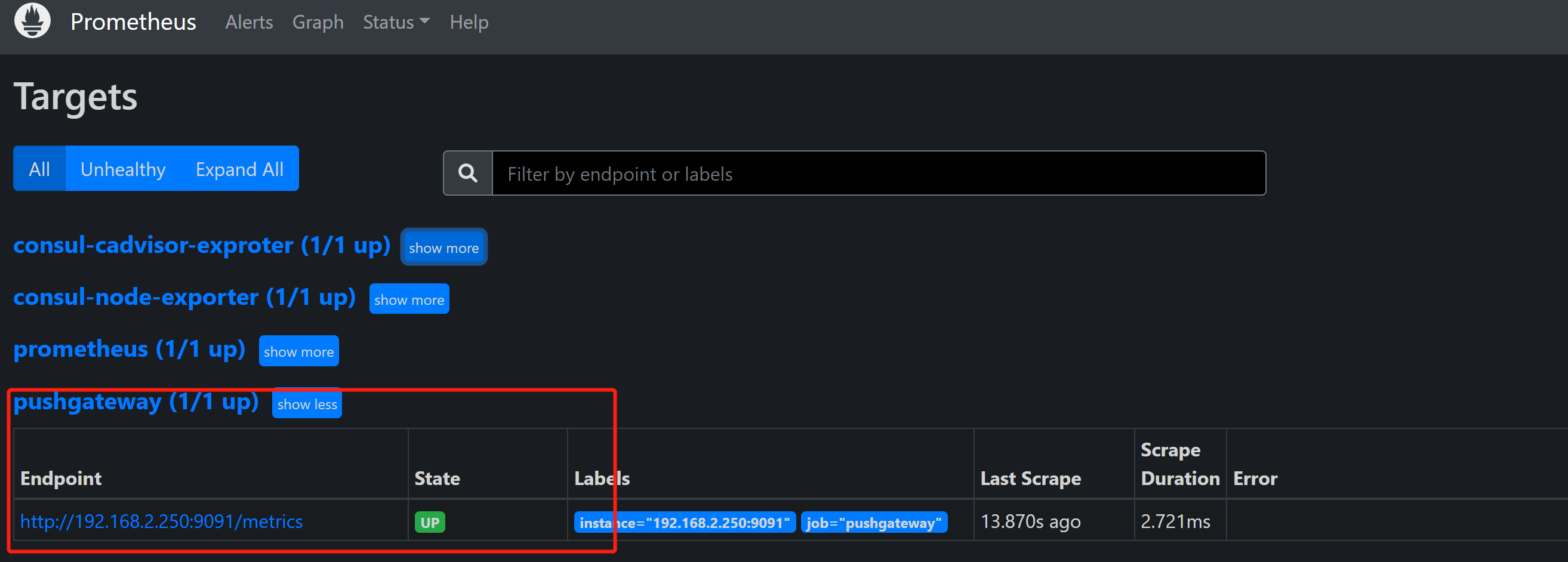Click the Prometheus brand title
The image size is (1568, 562).
click(x=133, y=22)
